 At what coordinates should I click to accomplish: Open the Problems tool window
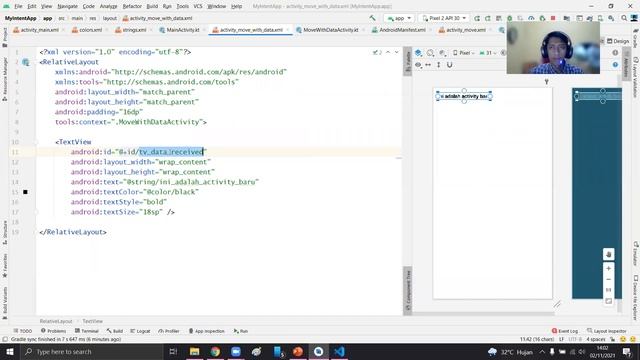[53, 331]
